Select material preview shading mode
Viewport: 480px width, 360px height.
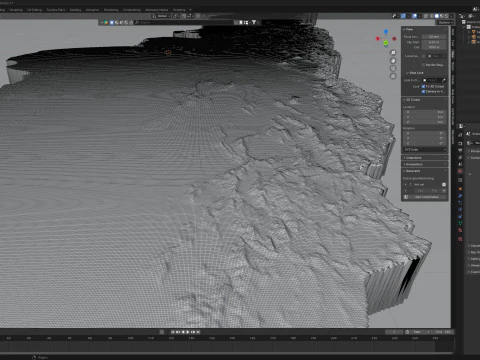(442, 16)
